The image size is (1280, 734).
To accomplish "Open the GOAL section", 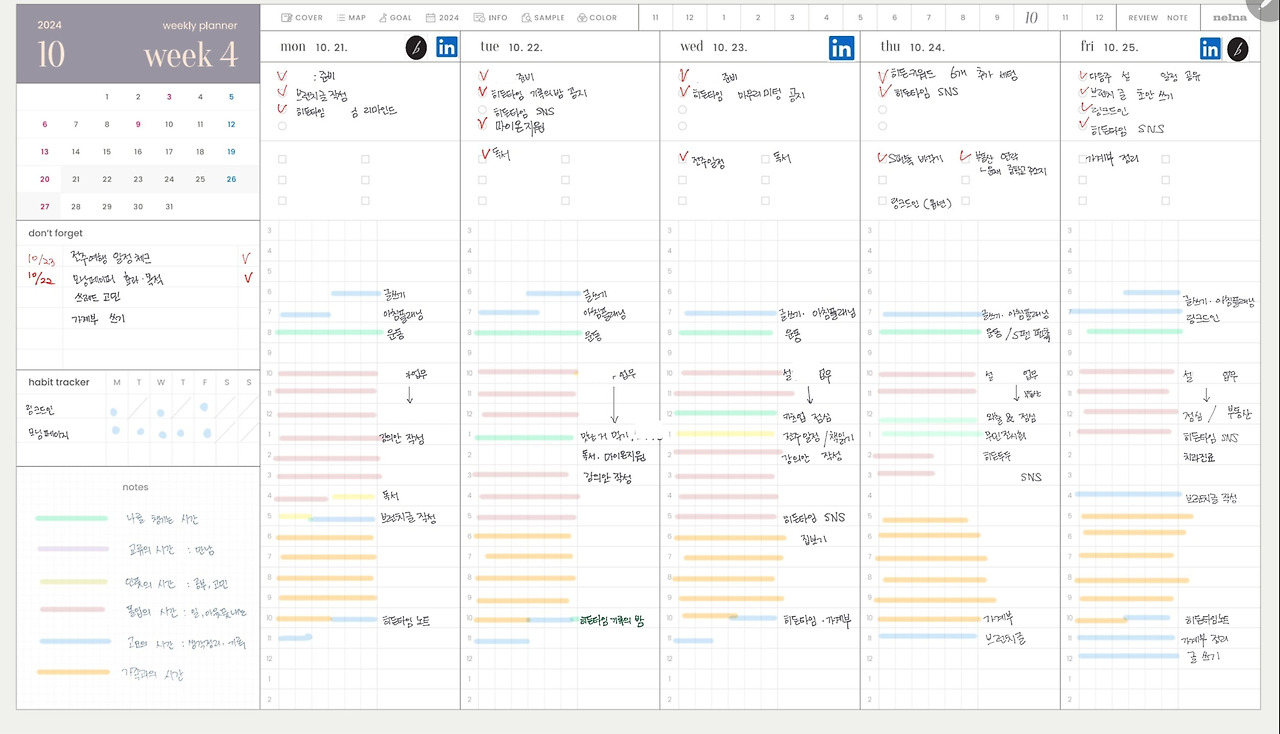I will coord(395,18).
